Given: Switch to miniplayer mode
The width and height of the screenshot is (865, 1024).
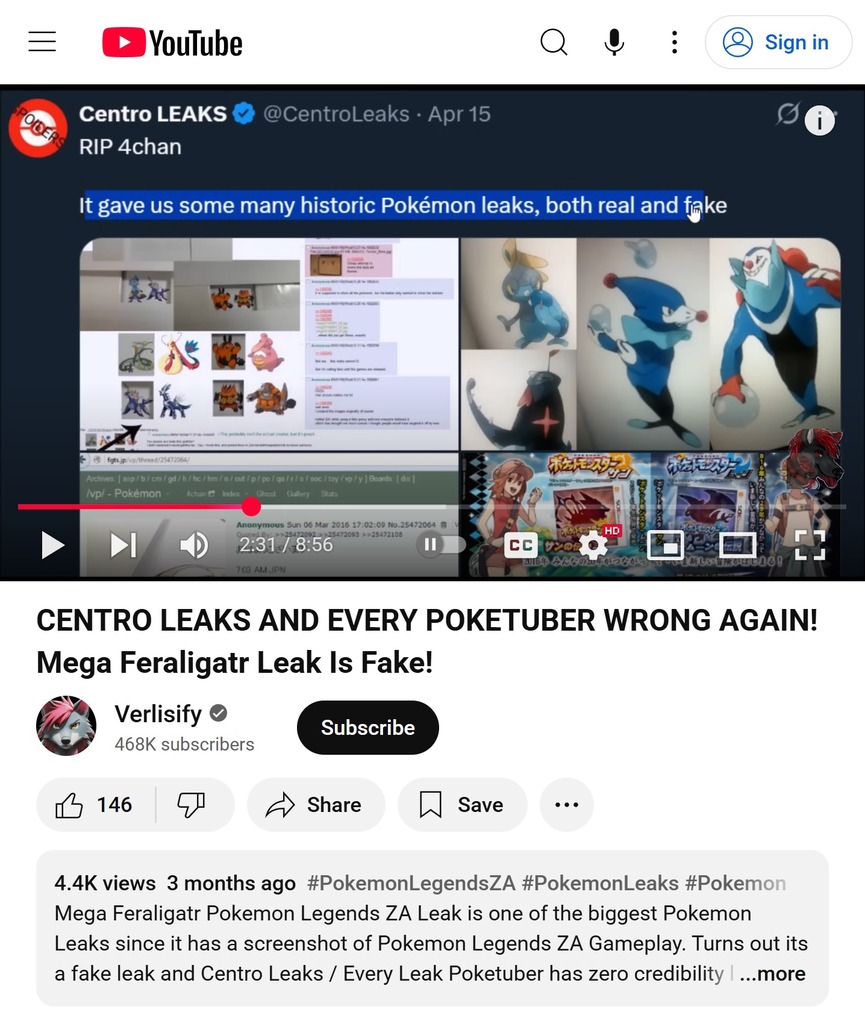Looking at the screenshot, I should [x=665, y=545].
